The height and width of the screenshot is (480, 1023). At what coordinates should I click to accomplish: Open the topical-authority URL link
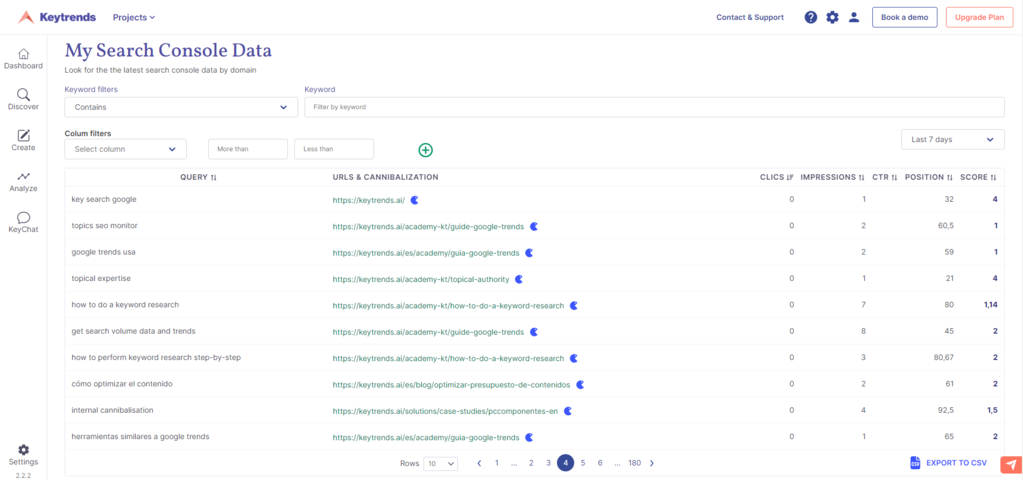[x=421, y=279]
